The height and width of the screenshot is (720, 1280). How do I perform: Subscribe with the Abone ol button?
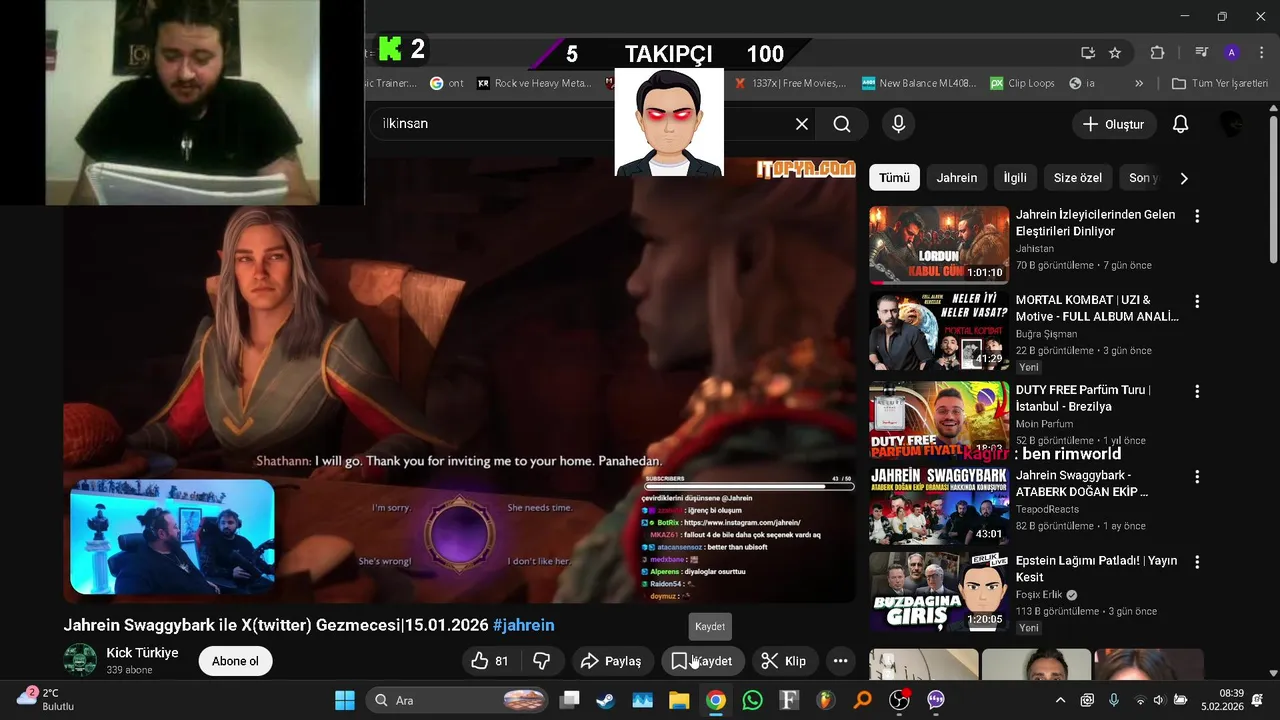(235, 661)
